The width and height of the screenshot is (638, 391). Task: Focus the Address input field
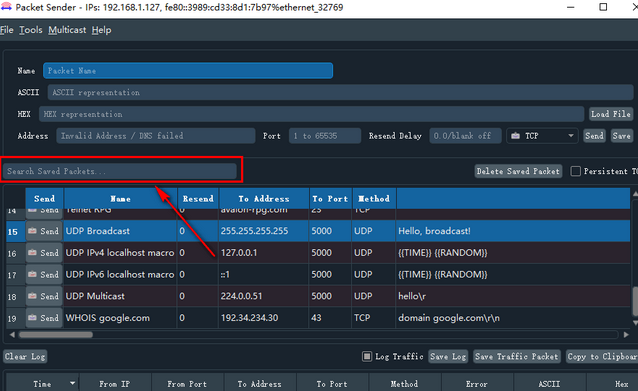coord(156,136)
